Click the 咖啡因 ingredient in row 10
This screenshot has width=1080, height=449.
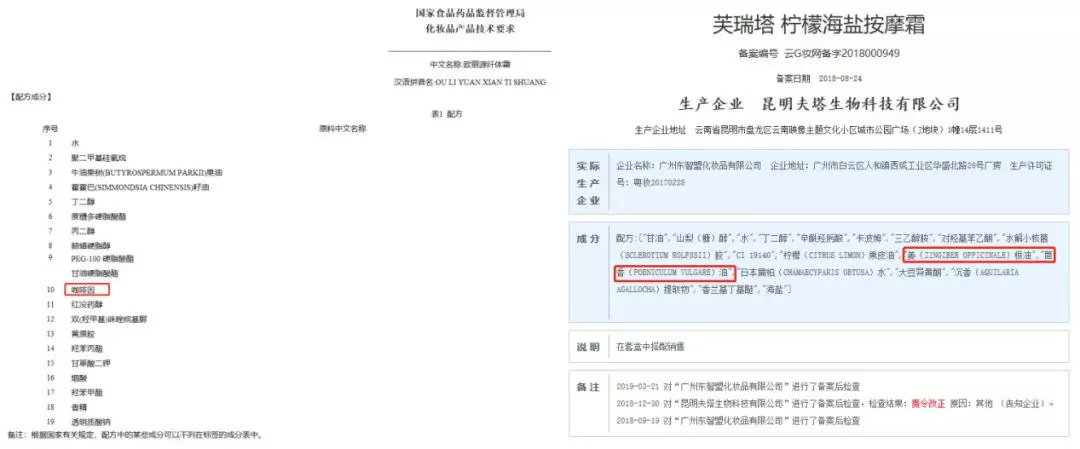click(x=86, y=289)
